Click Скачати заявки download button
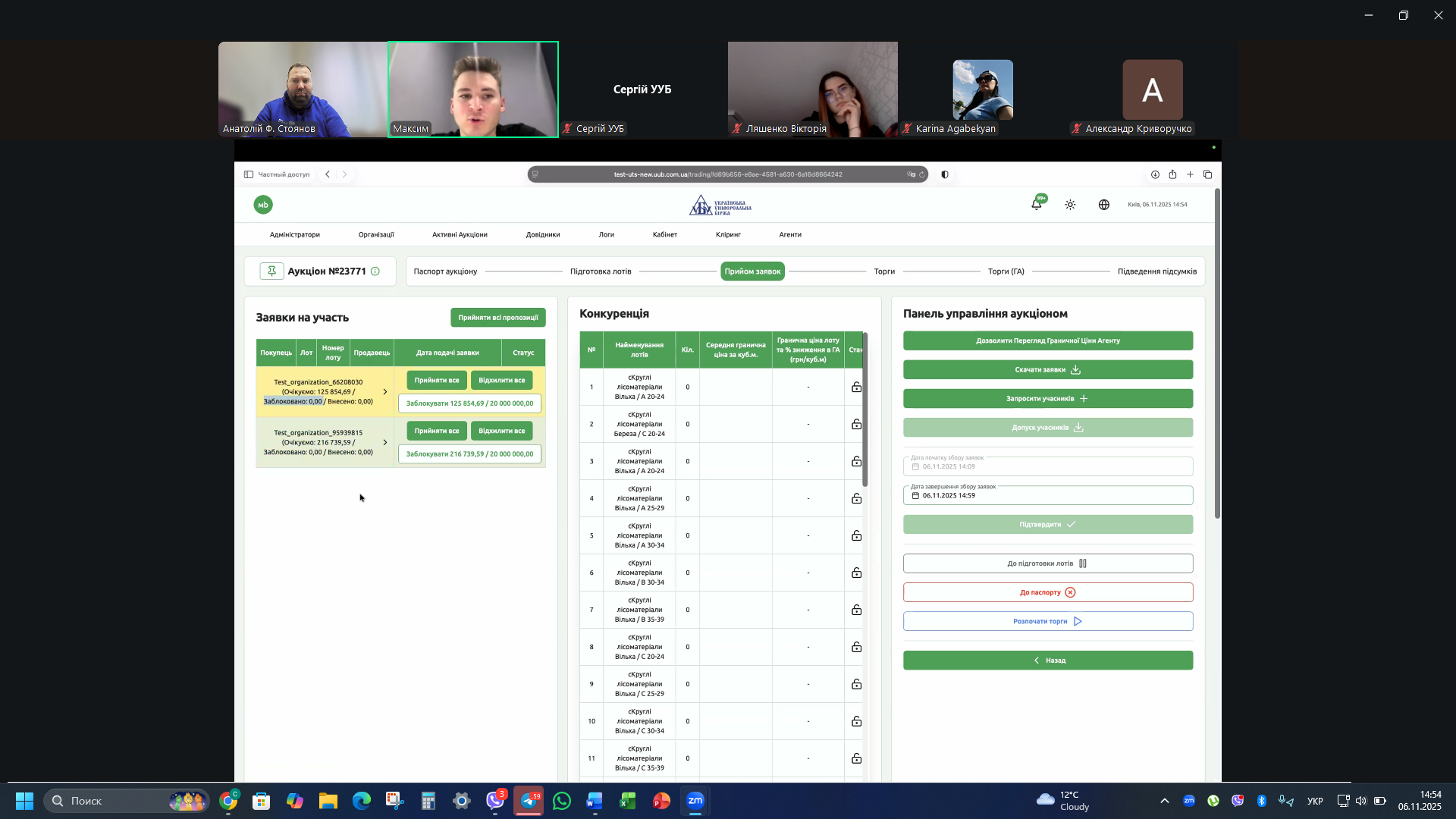1456x819 pixels. pyautogui.click(x=1047, y=370)
